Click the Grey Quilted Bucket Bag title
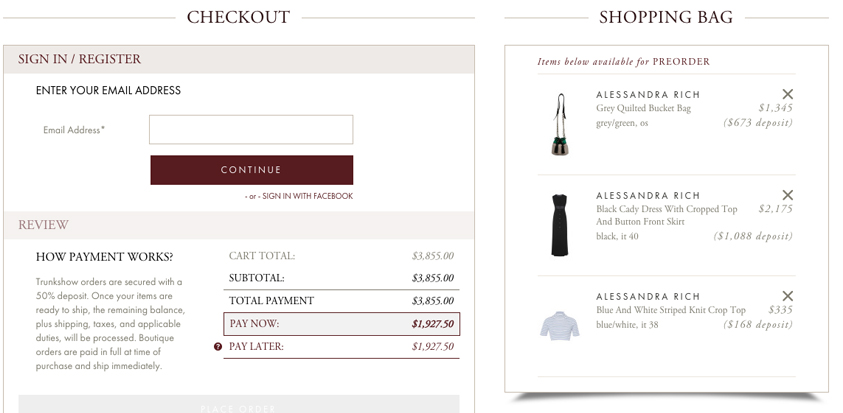 pyautogui.click(x=643, y=108)
